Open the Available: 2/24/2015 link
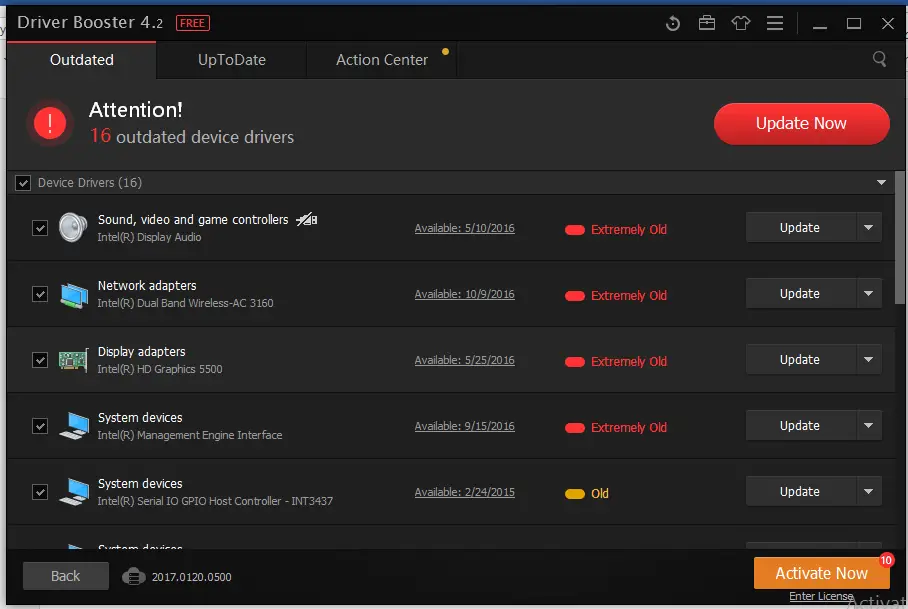Screen dimensions: 908x609 pos(464,492)
